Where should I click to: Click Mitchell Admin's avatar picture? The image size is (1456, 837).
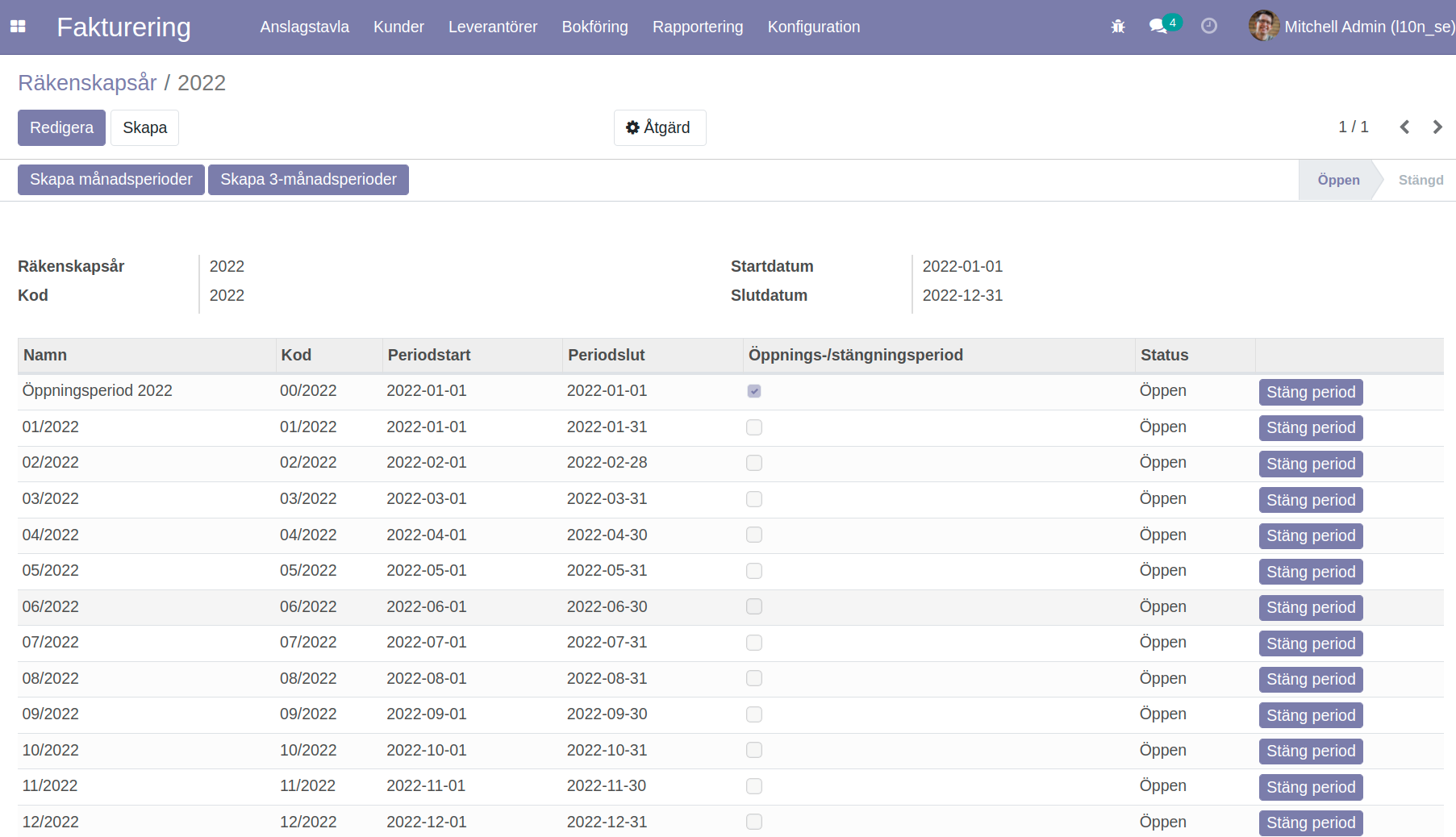[x=1263, y=26]
